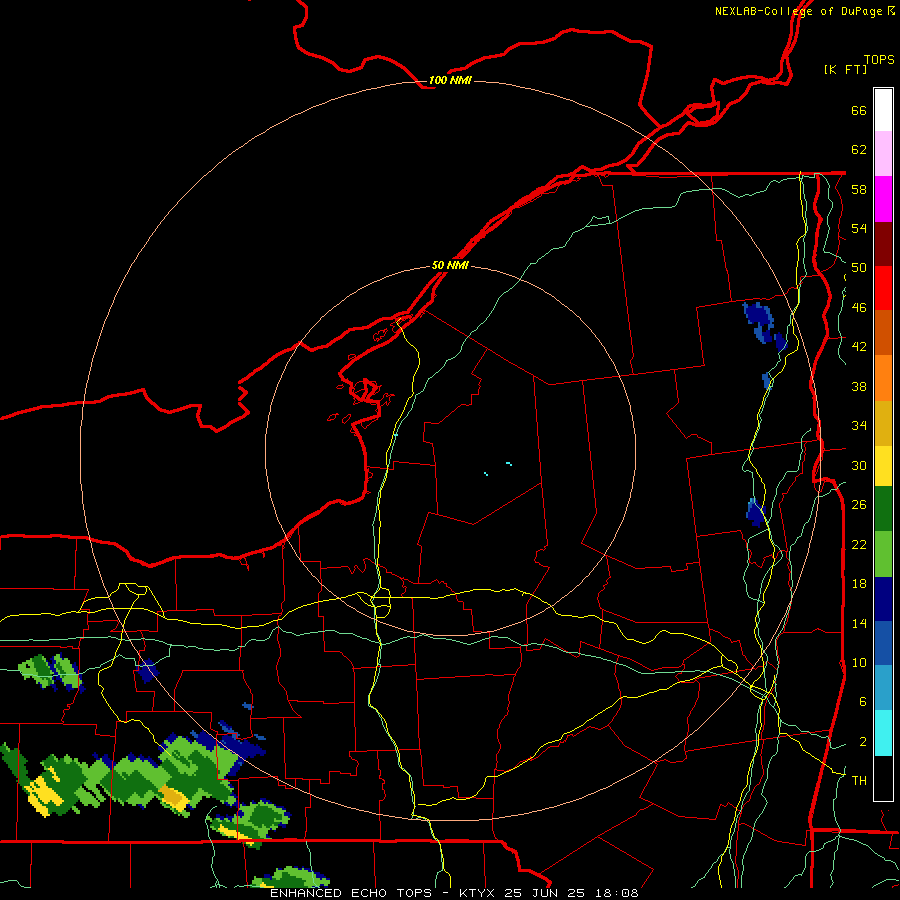
Task: Click the 'NEXLAB-College of DuPage' credit text
Action: pyautogui.click(x=798, y=11)
